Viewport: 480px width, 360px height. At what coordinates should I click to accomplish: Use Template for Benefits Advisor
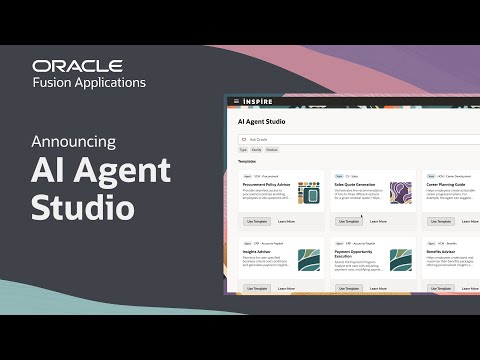(441, 288)
